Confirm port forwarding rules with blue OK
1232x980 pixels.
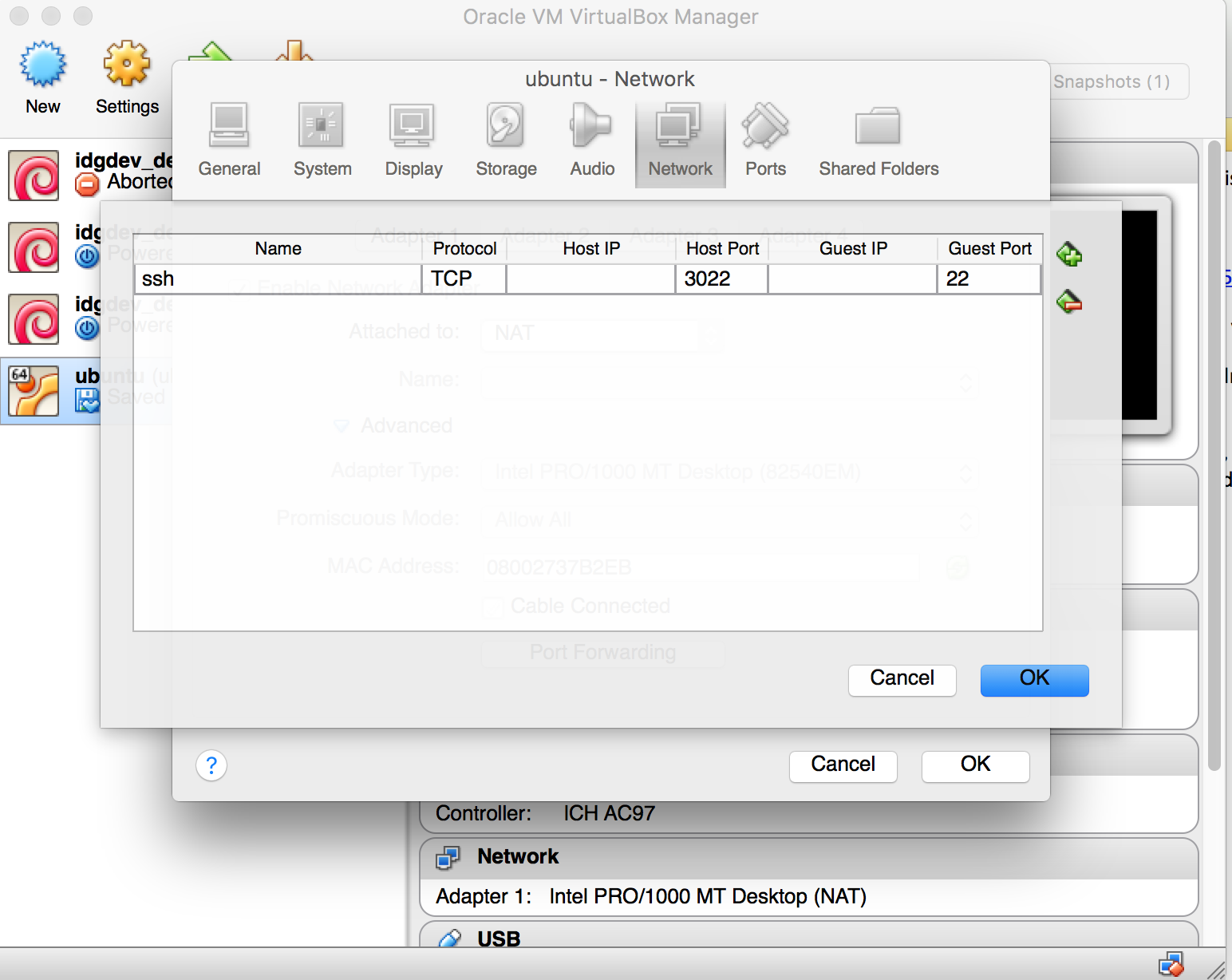click(x=1034, y=680)
